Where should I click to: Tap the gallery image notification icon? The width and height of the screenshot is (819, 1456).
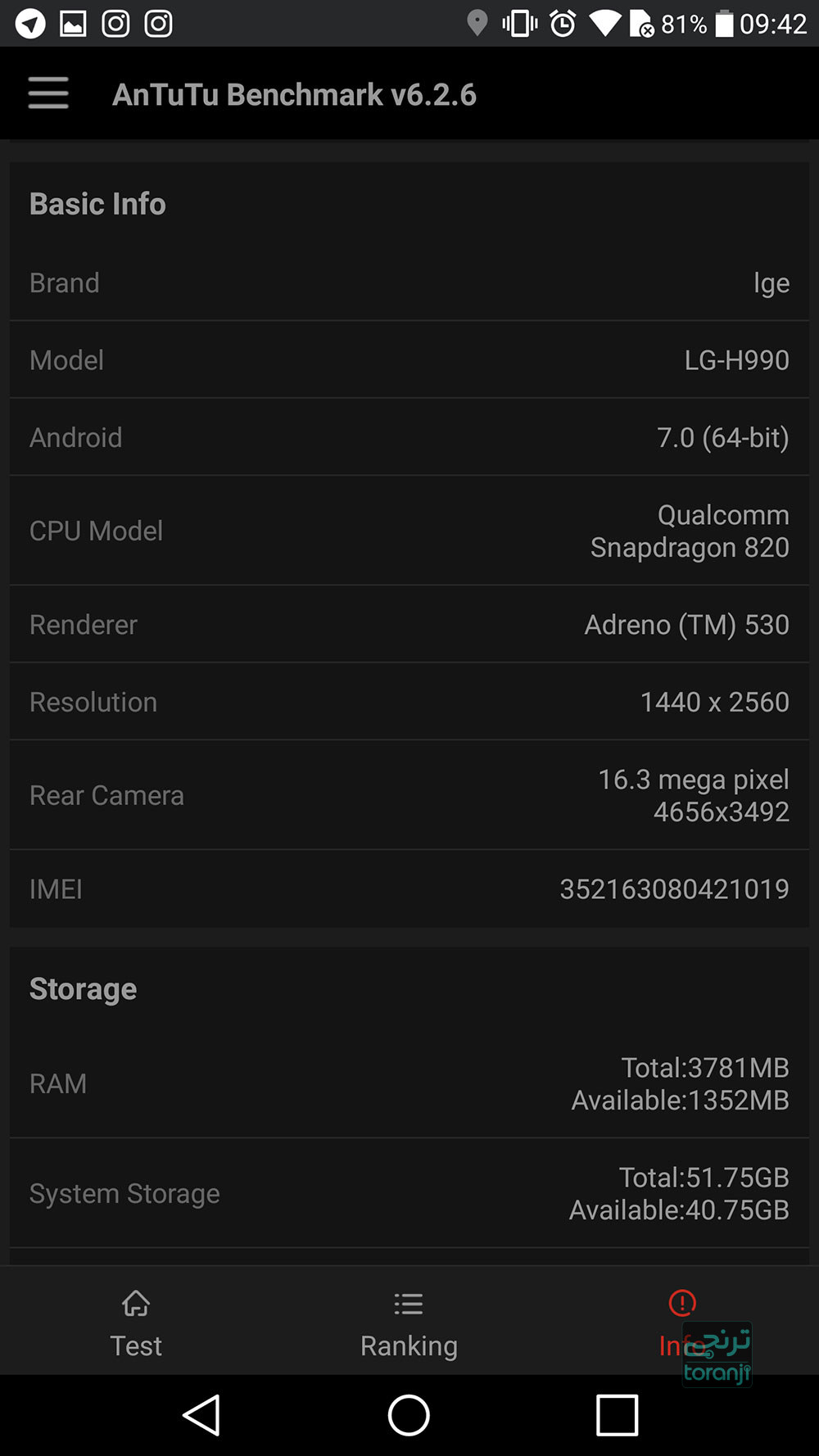point(73,24)
